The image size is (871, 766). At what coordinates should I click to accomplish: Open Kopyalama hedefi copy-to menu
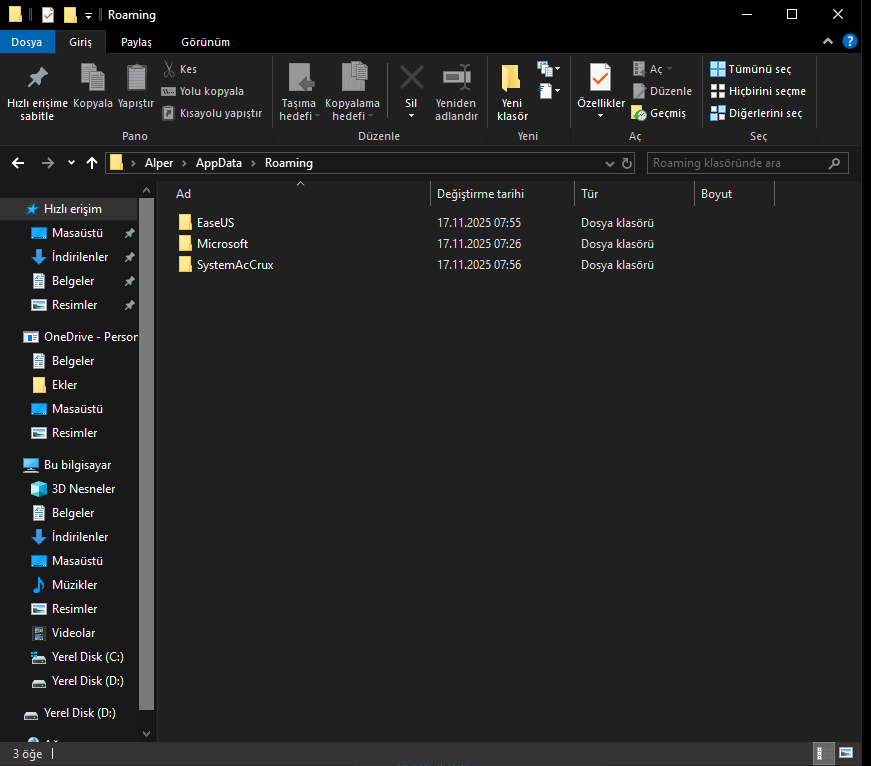pyautogui.click(x=352, y=92)
